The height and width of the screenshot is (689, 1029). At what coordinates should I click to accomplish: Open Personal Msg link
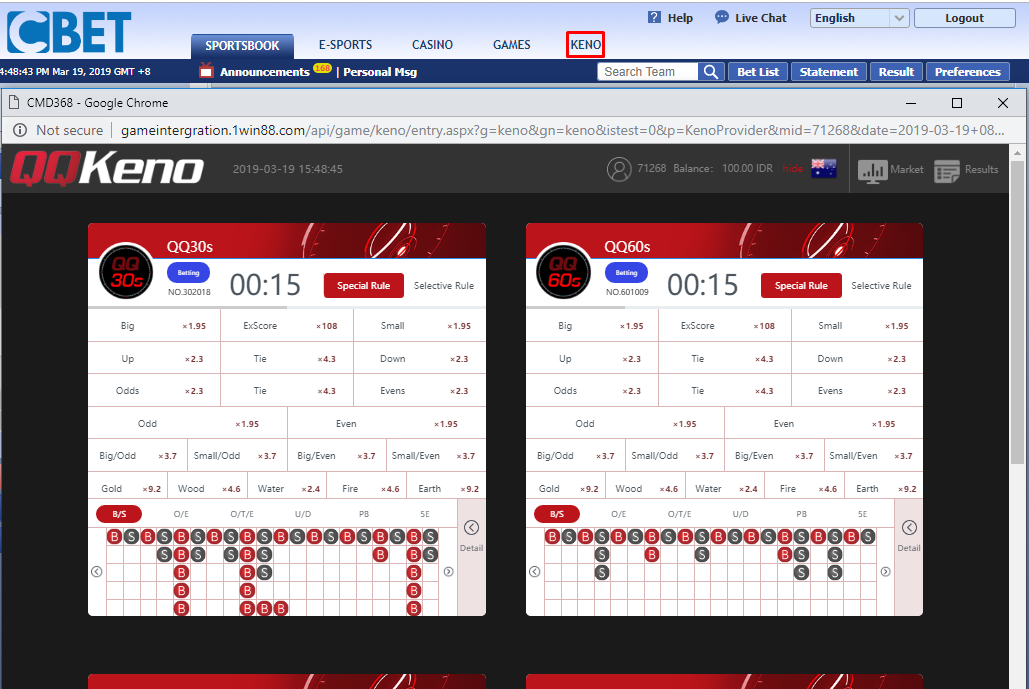point(380,72)
